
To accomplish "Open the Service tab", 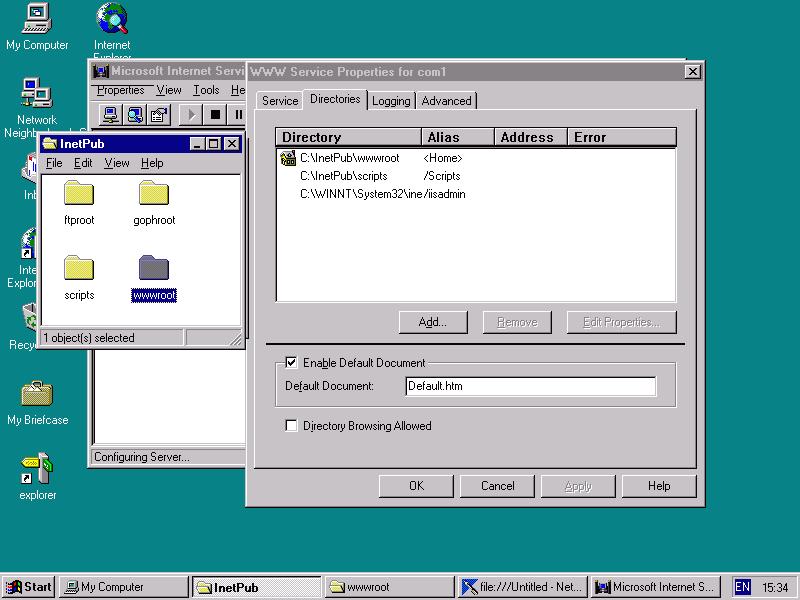I will (x=280, y=101).
